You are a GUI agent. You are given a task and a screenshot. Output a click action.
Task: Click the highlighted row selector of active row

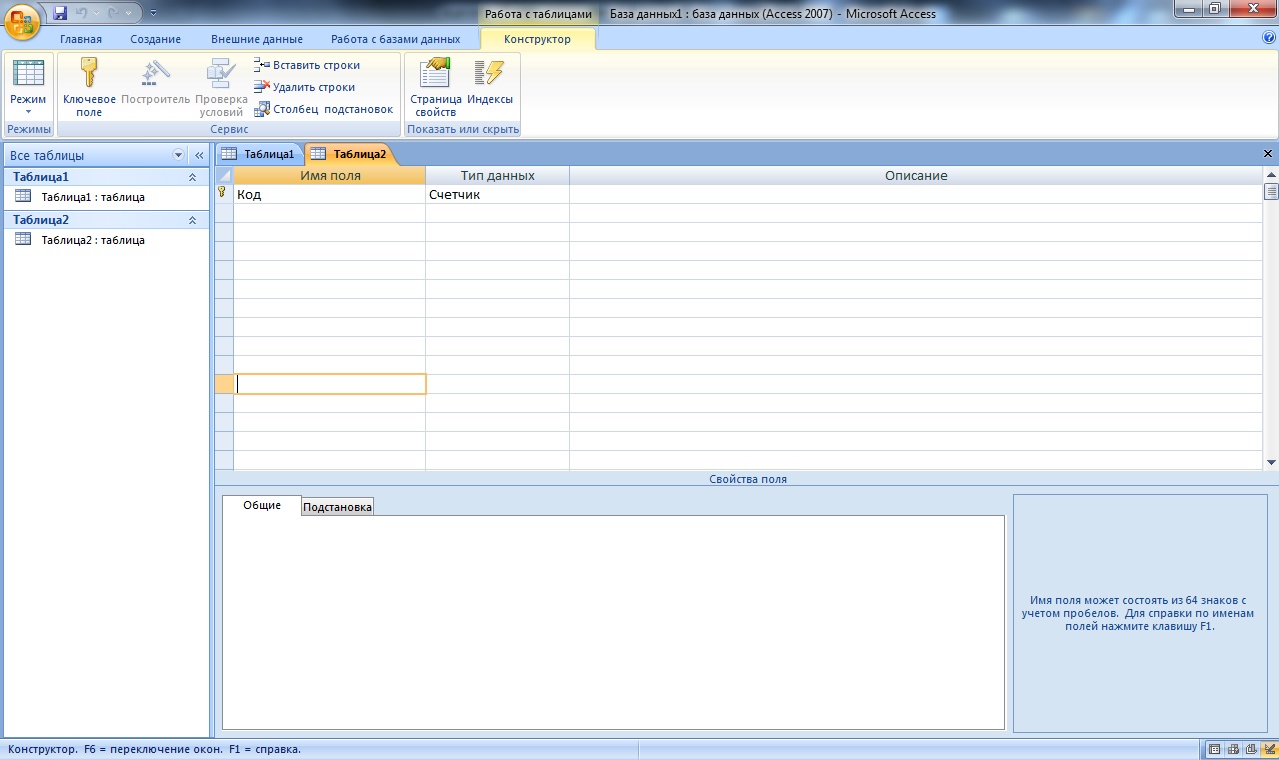(224, 384)
